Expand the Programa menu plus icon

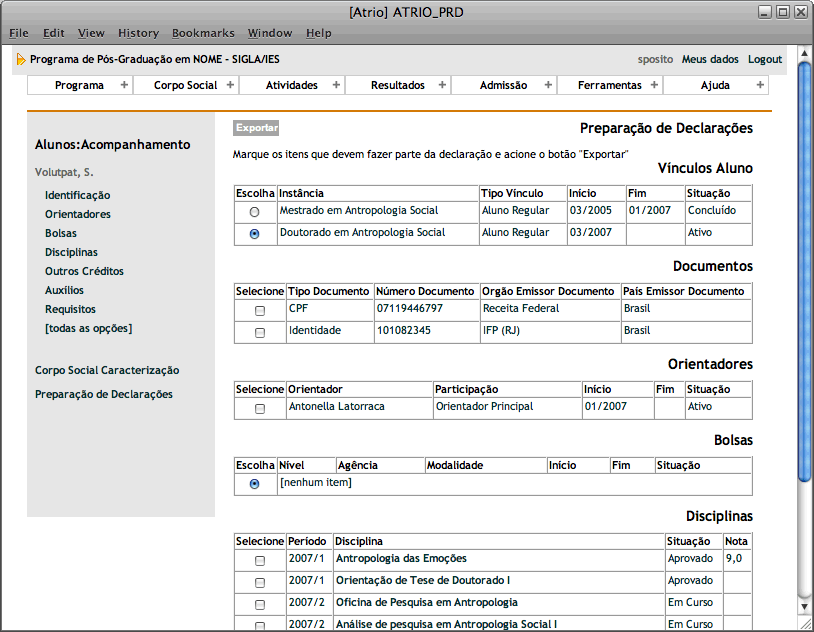[124, 85]
